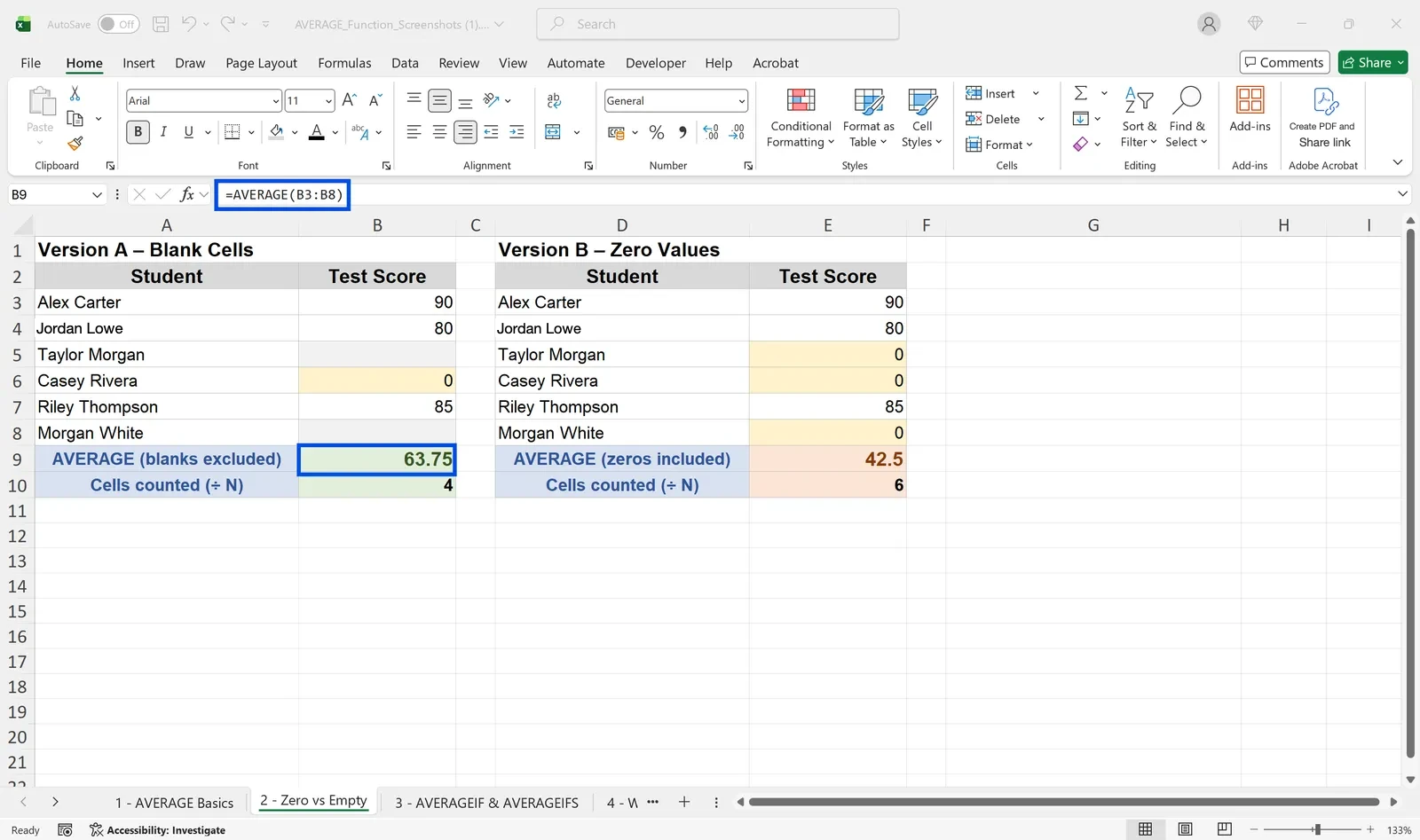The image size is (1420, 840).
Task: Click the Cut scissors icon
Action: point(75,93)
